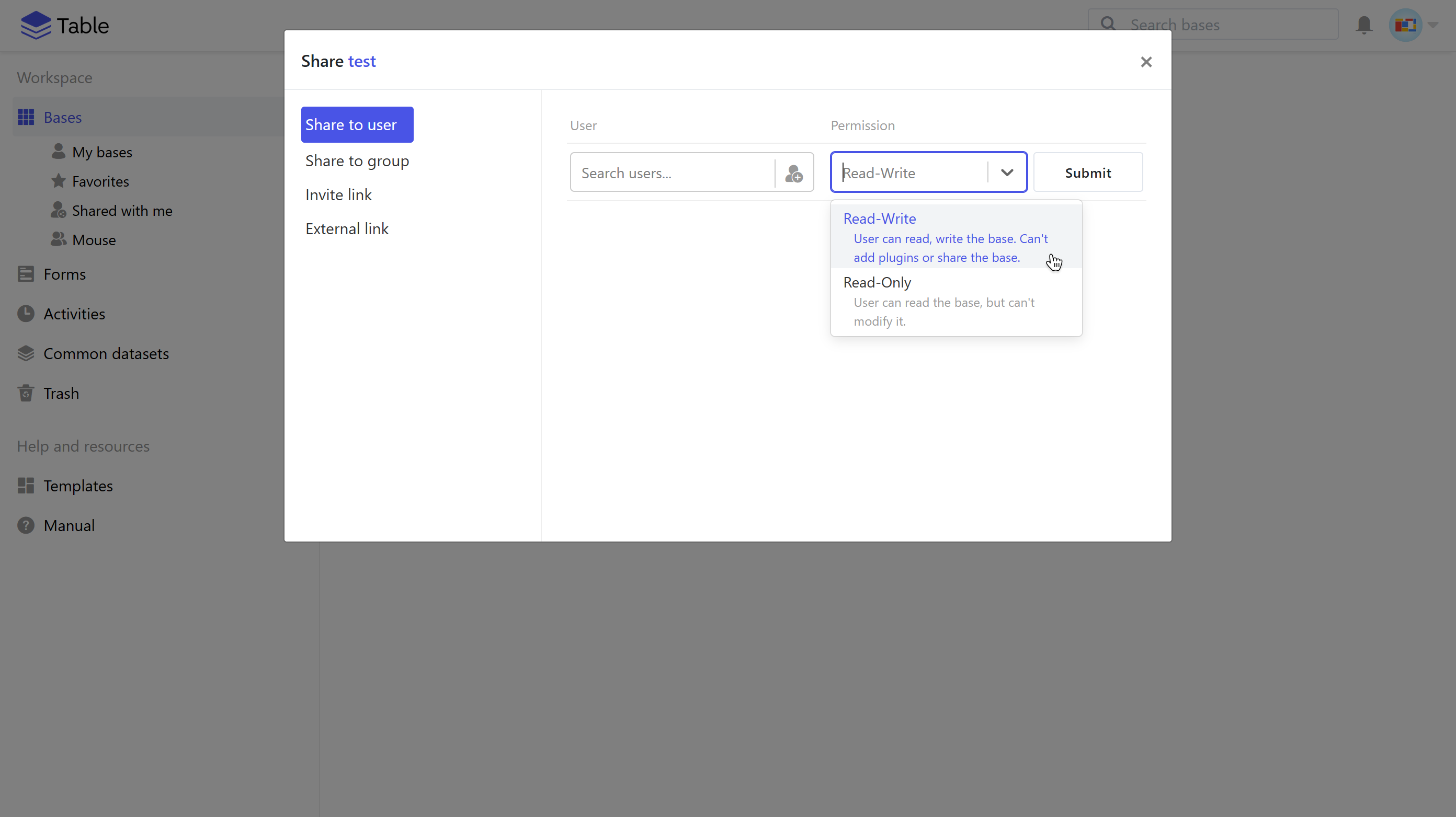Viewport: 1456px width, 817px height.
Task: Close the Share test dialog
Action: (1146, 62)
